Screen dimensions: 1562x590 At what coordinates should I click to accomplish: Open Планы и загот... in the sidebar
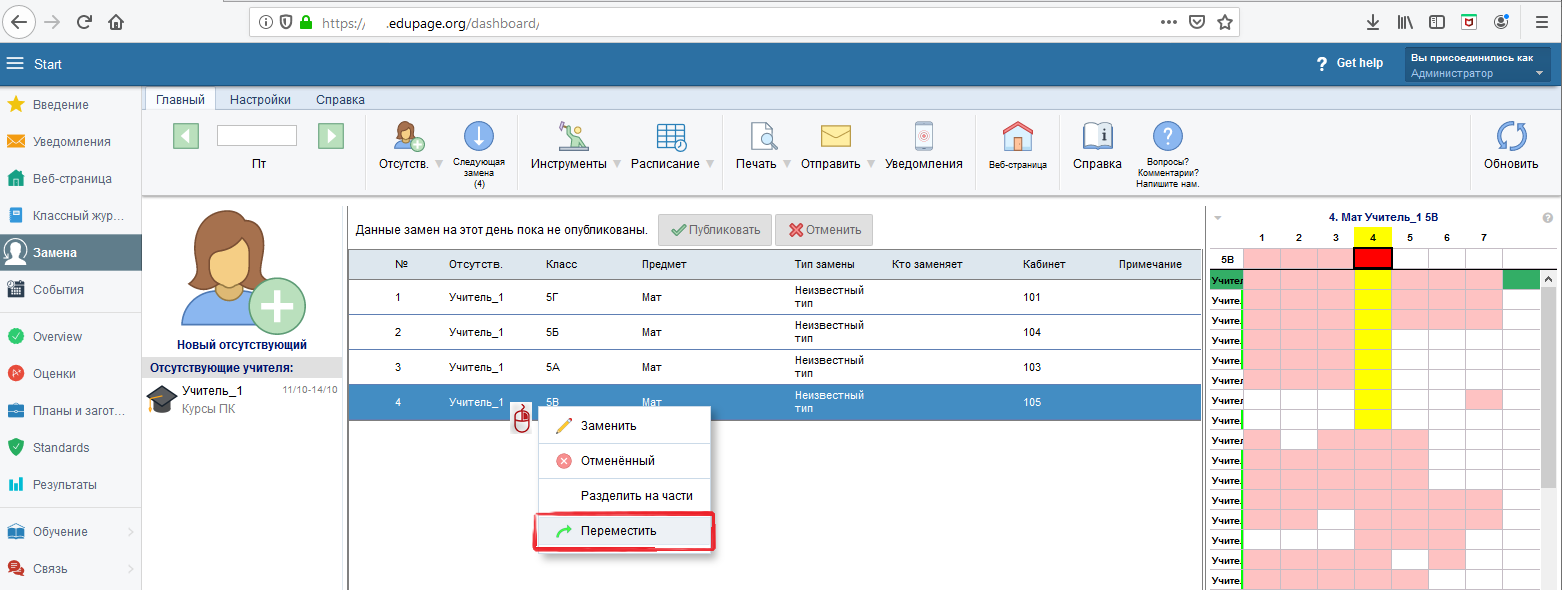point(70,411)
